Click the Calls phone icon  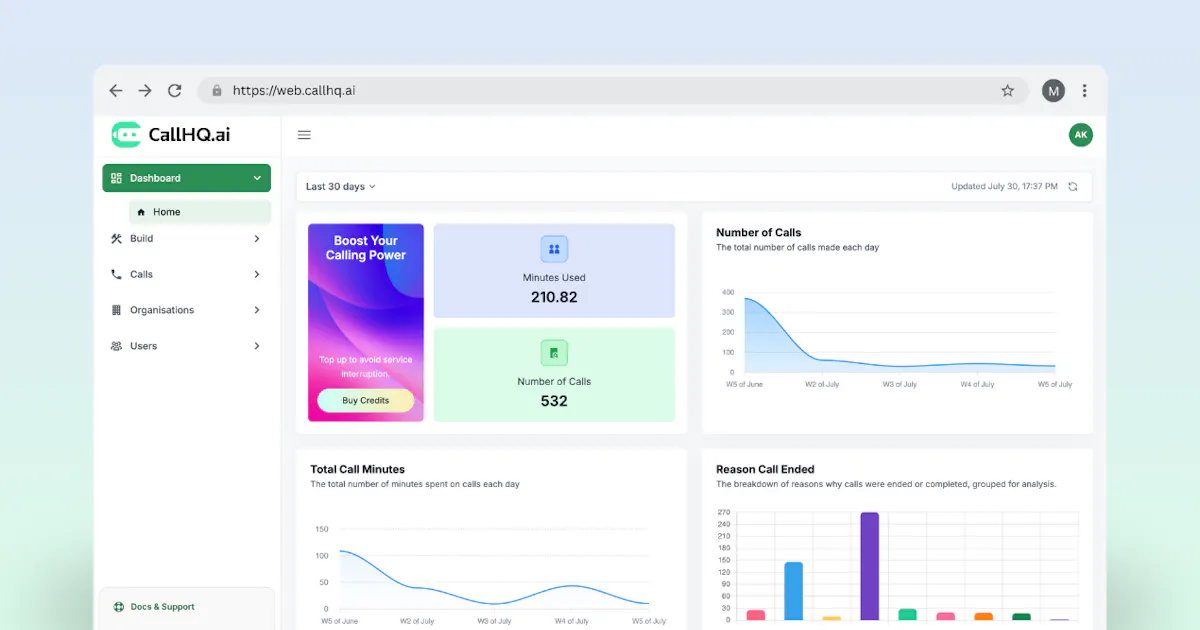tap(116, 274)
